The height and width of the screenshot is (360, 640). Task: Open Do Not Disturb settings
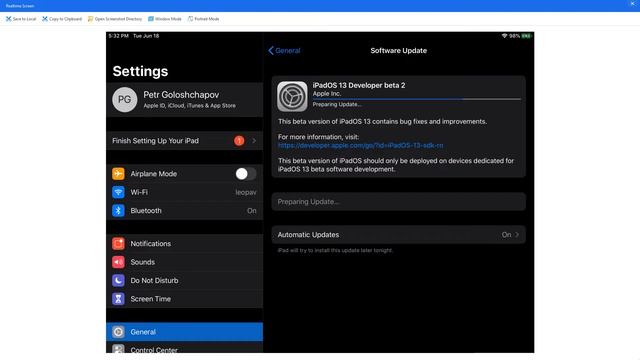point(184,280)
